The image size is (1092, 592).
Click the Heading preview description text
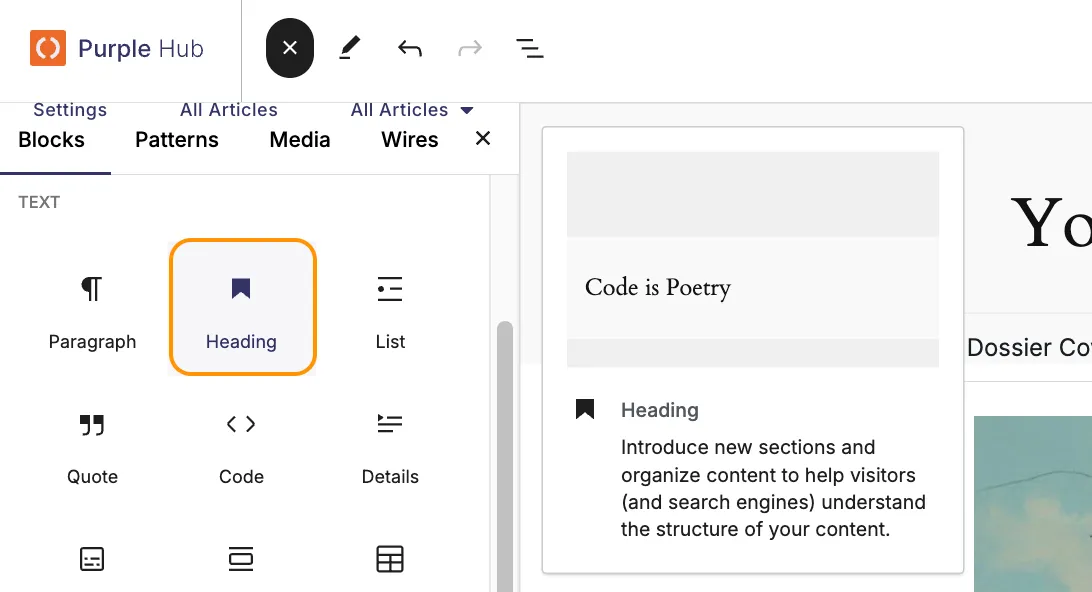click(x=773, y=488)
